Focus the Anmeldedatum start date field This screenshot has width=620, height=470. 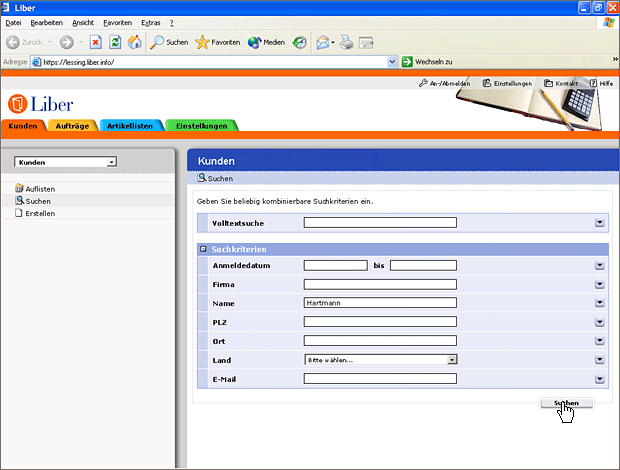tap(335, 265)
